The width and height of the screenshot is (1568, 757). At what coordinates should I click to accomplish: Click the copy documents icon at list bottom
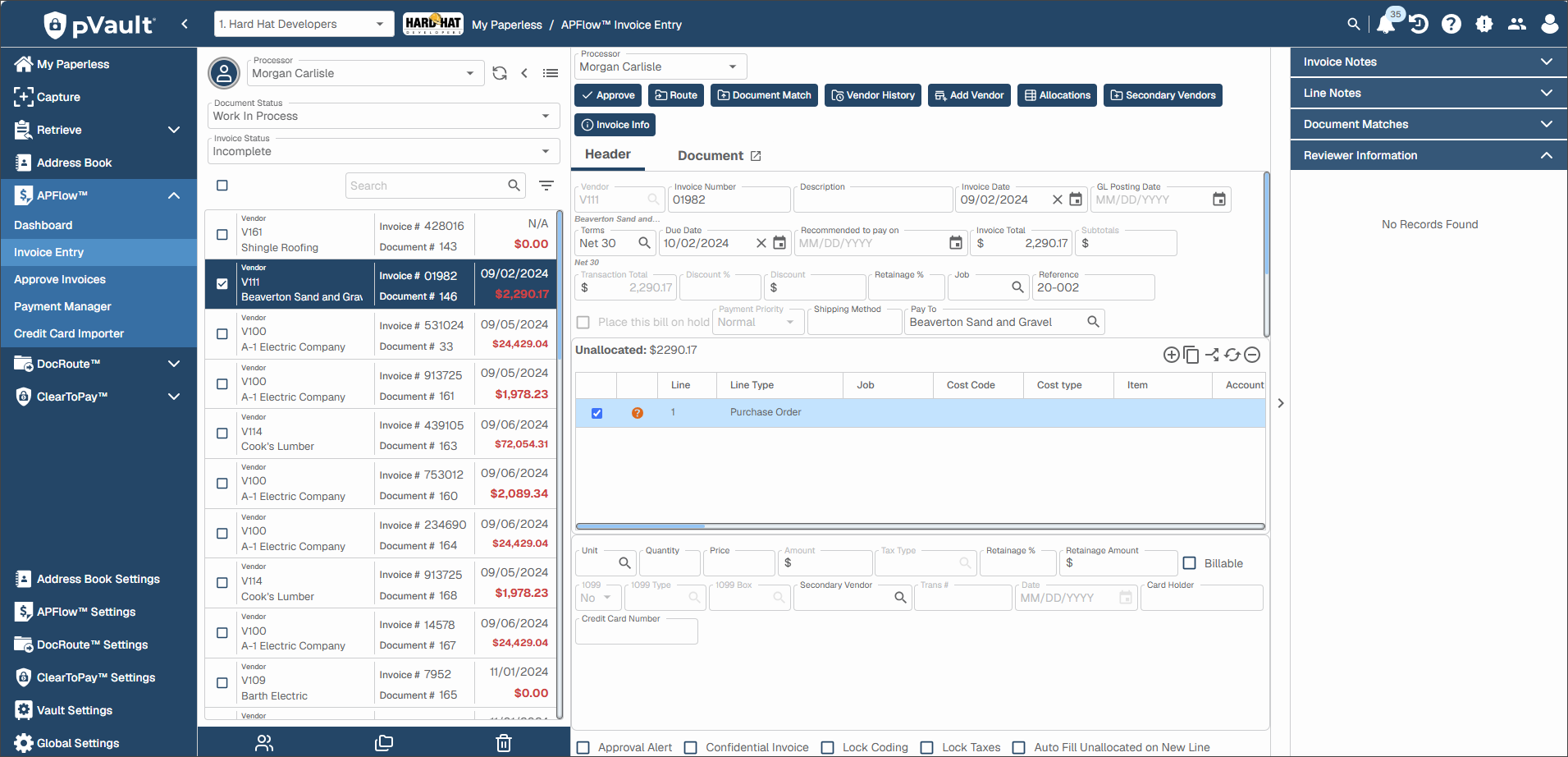[384, 743]
